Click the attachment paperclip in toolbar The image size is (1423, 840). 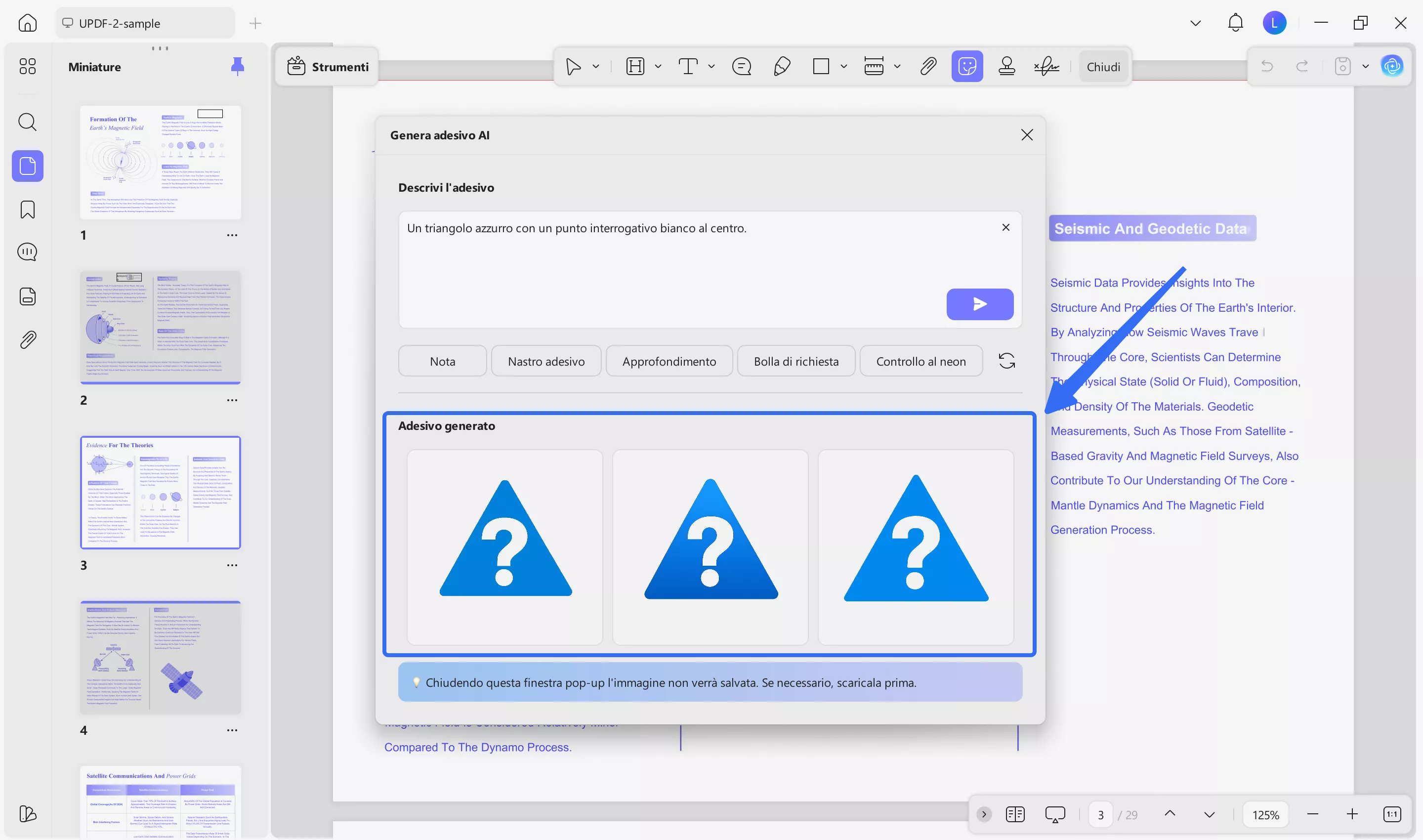[x=928, y=67]
